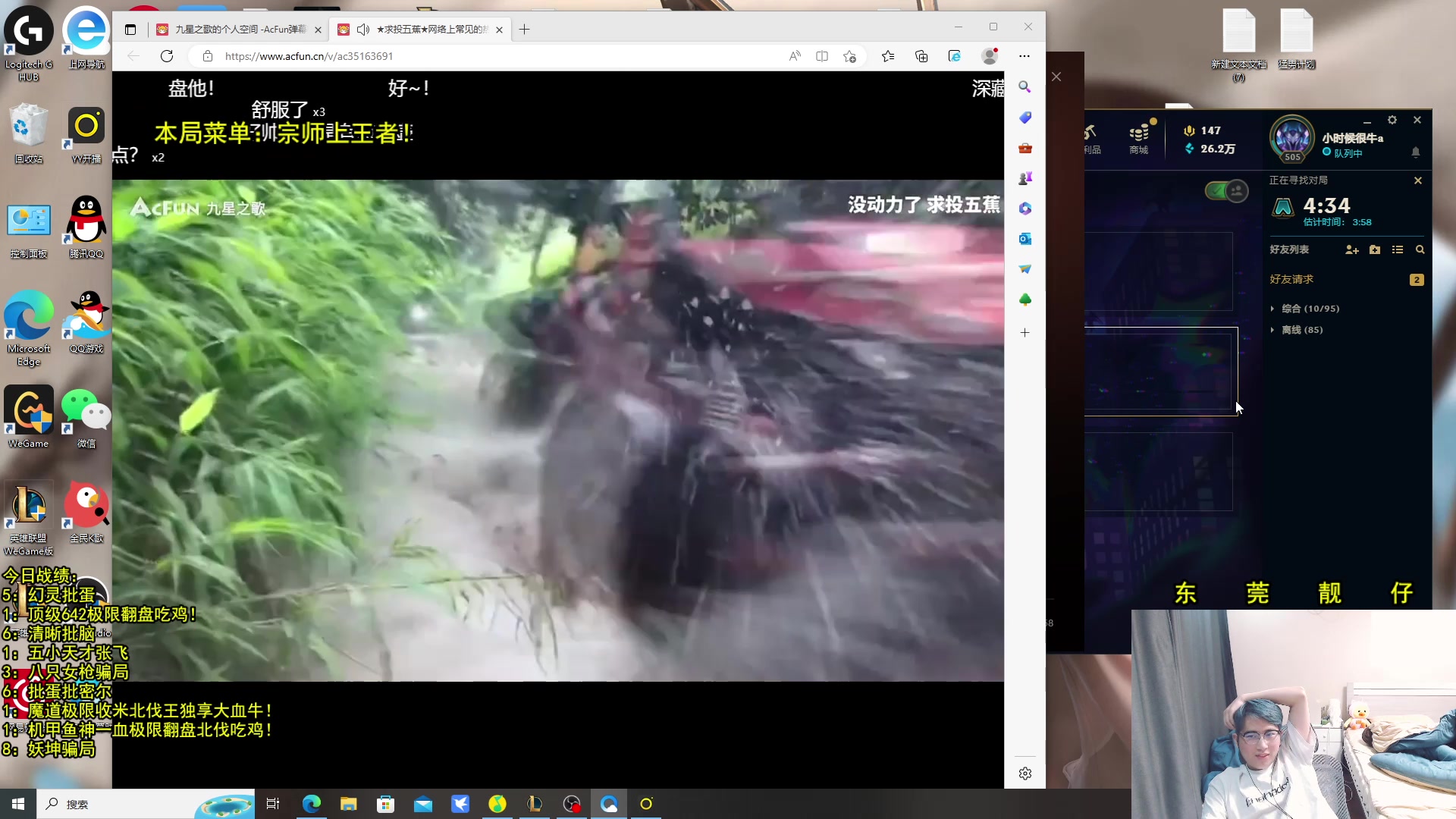Enter Immersive Reader from address bar
The image size is (1456, 819).
click(x=822, y=56)
